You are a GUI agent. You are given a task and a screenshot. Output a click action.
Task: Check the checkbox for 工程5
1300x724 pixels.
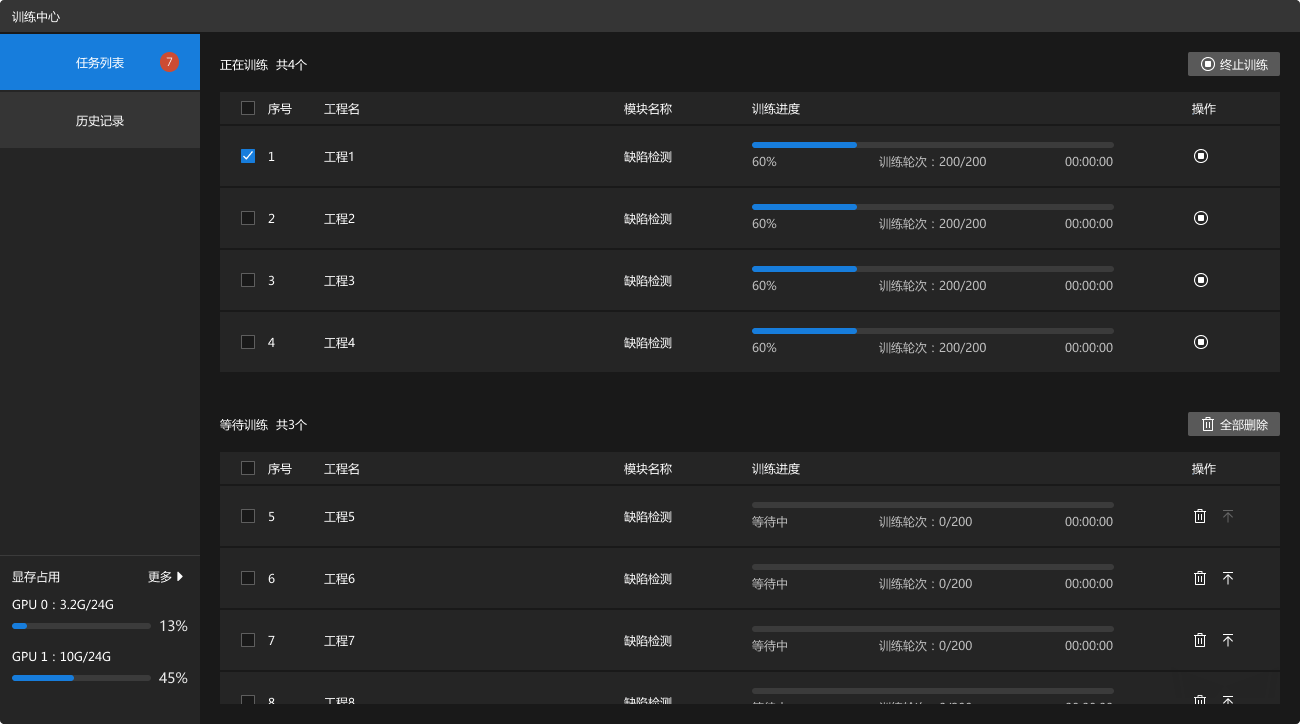[x=248, y=516]
